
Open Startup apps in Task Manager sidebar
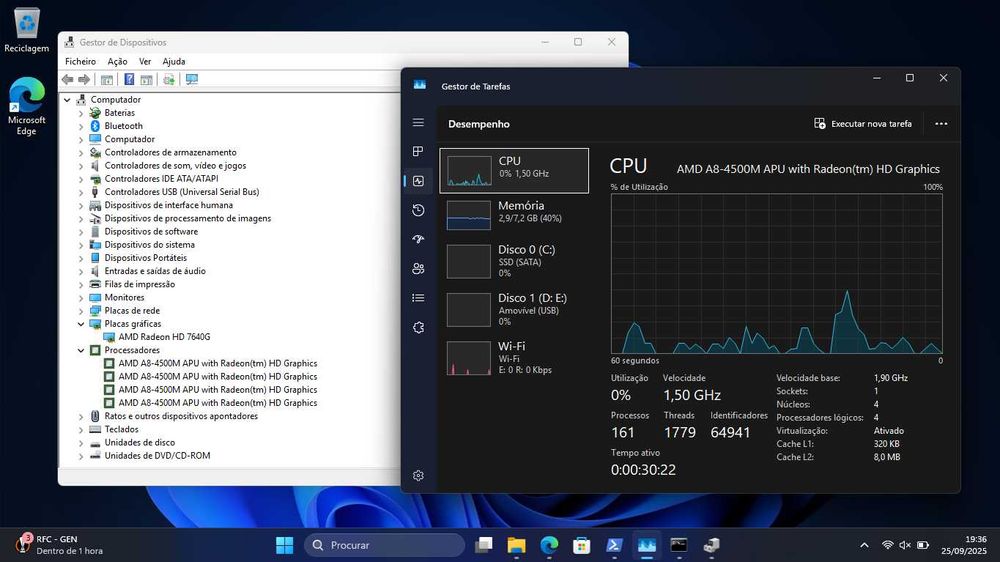tap(418, 239)
